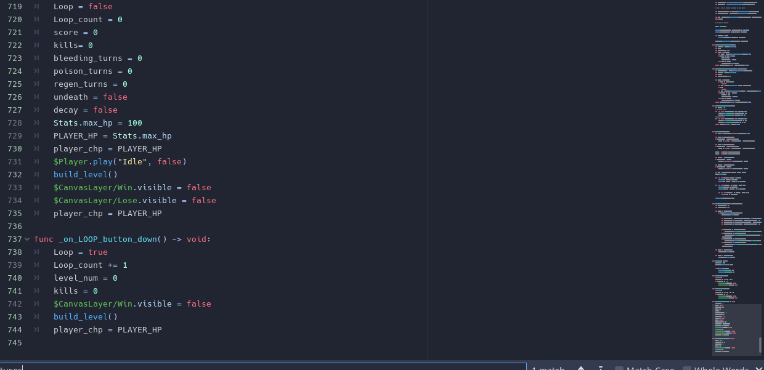Jump to the next search match arrow
Viewport: 764px width, 370px height.
click(x=601, y=369)
